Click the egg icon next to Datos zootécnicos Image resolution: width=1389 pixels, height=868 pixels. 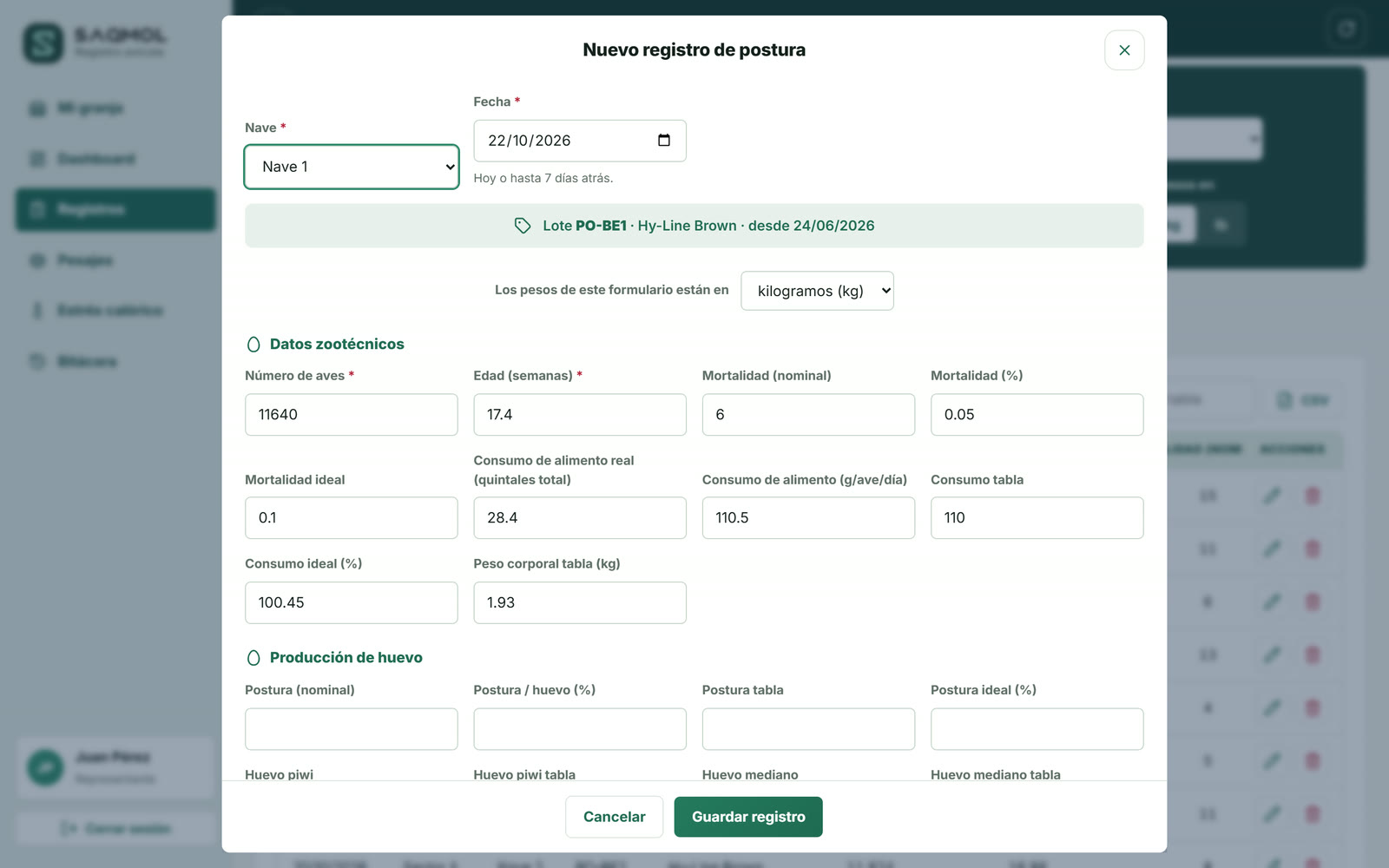253,345
